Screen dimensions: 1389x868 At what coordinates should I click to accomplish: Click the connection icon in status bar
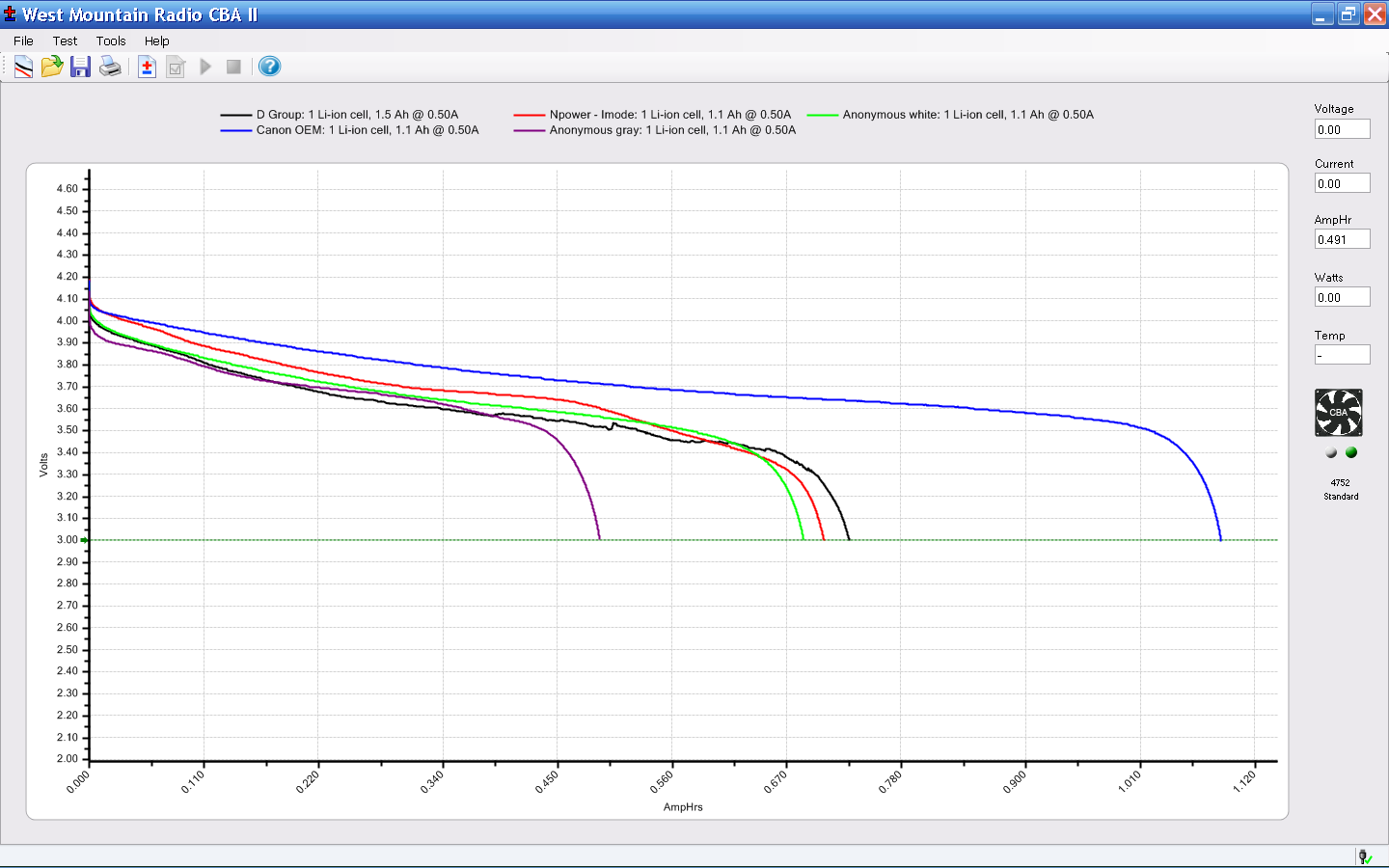coord(1365,856)
